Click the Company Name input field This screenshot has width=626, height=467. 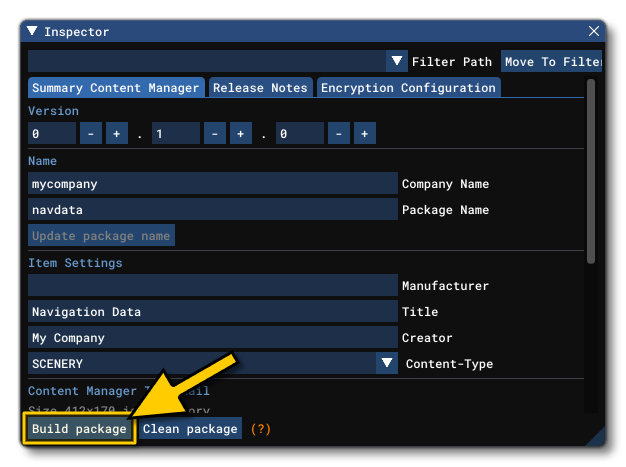click(212, 184)
